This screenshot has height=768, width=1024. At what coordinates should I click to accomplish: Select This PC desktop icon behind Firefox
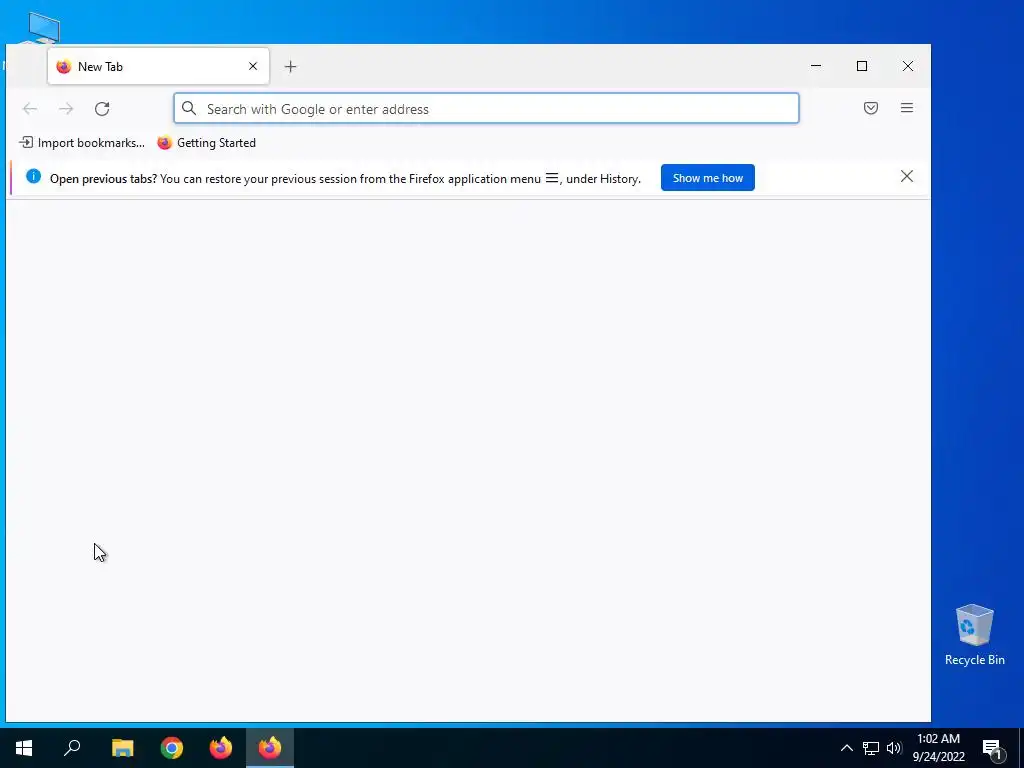click(x=44, y=27)
